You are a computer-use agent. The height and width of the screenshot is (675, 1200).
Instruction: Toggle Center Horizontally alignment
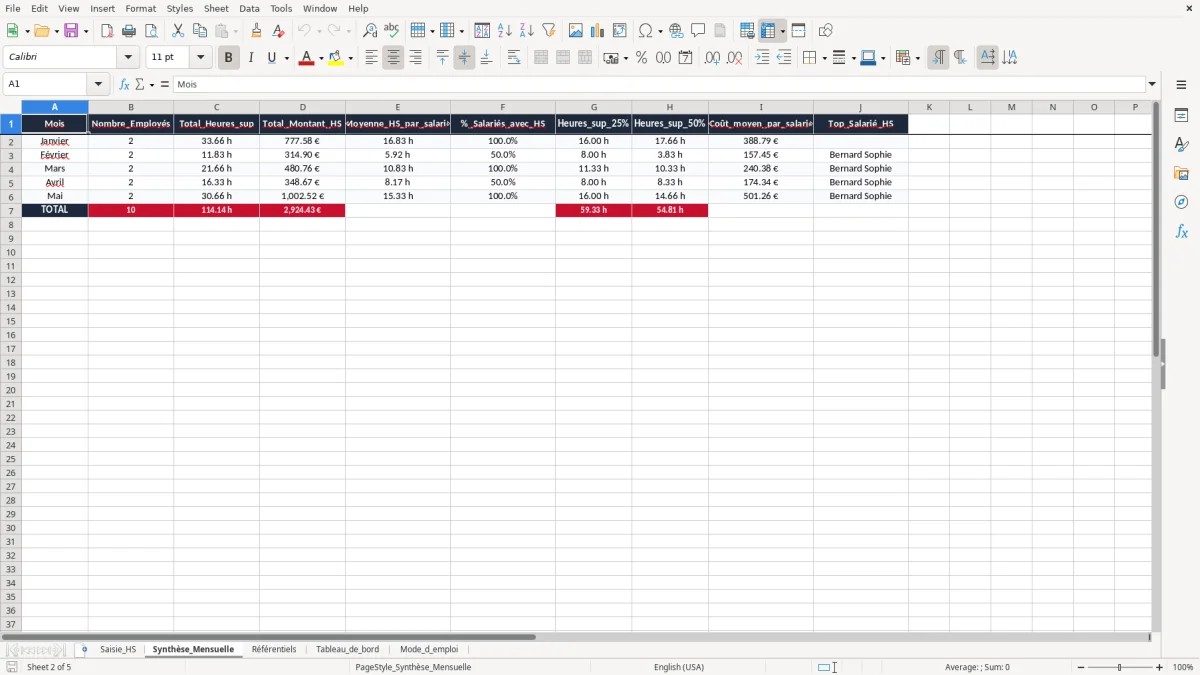click(x=393, y=58)
